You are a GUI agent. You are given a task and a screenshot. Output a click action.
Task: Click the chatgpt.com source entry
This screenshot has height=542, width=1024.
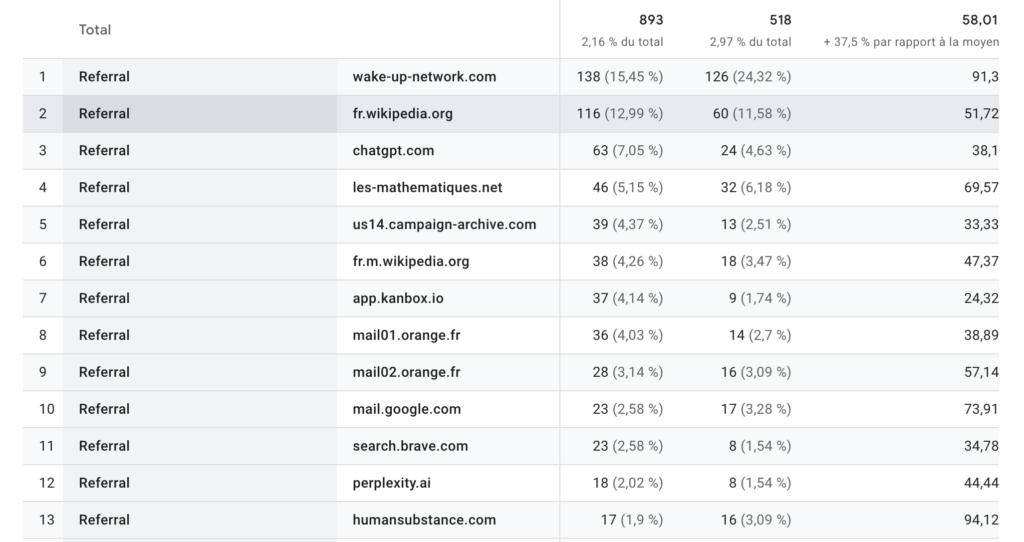(x=393, y=151)
